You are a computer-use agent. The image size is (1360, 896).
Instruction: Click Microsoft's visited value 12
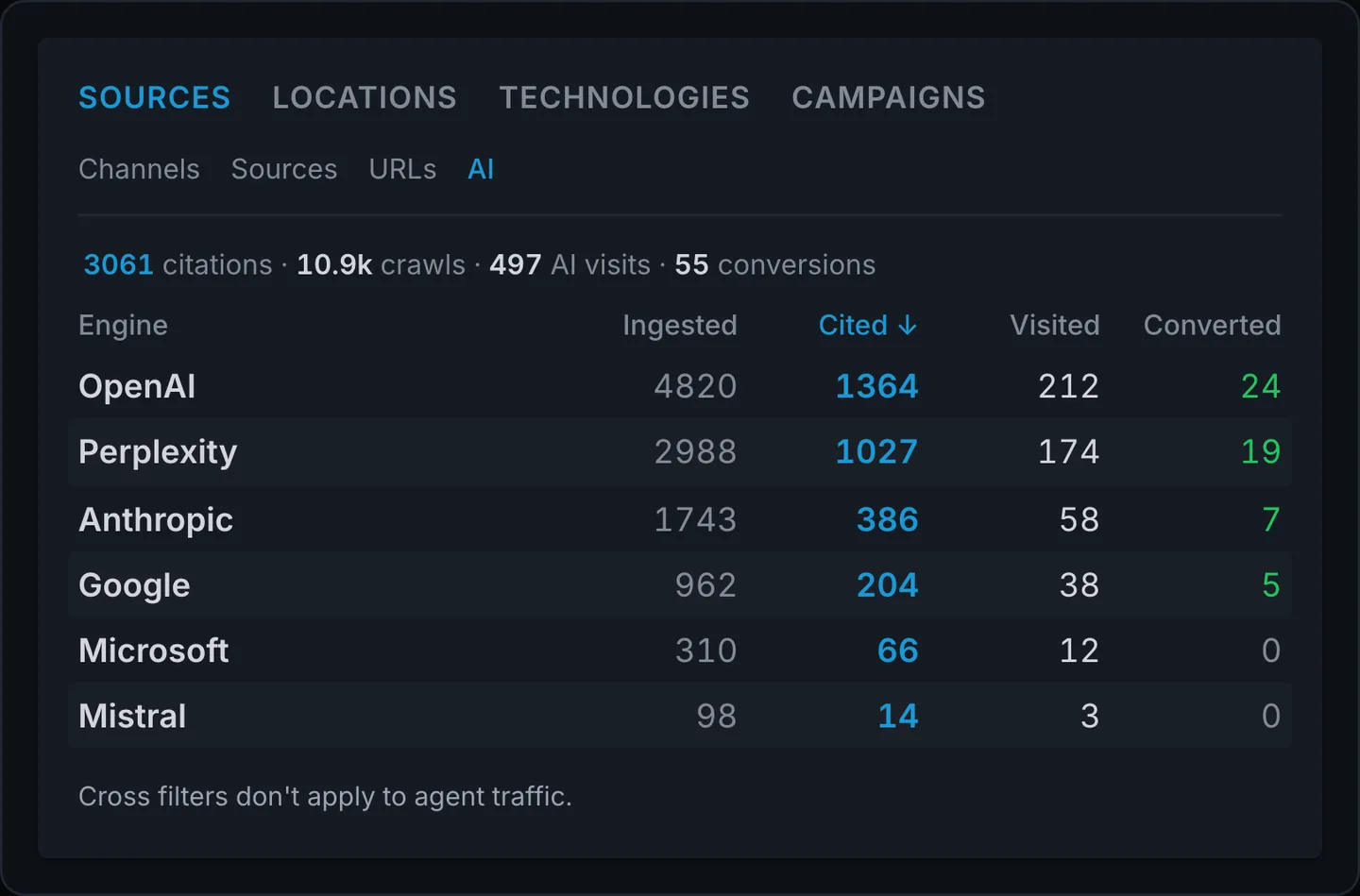pyautogui.click(x=1079, y=651)
